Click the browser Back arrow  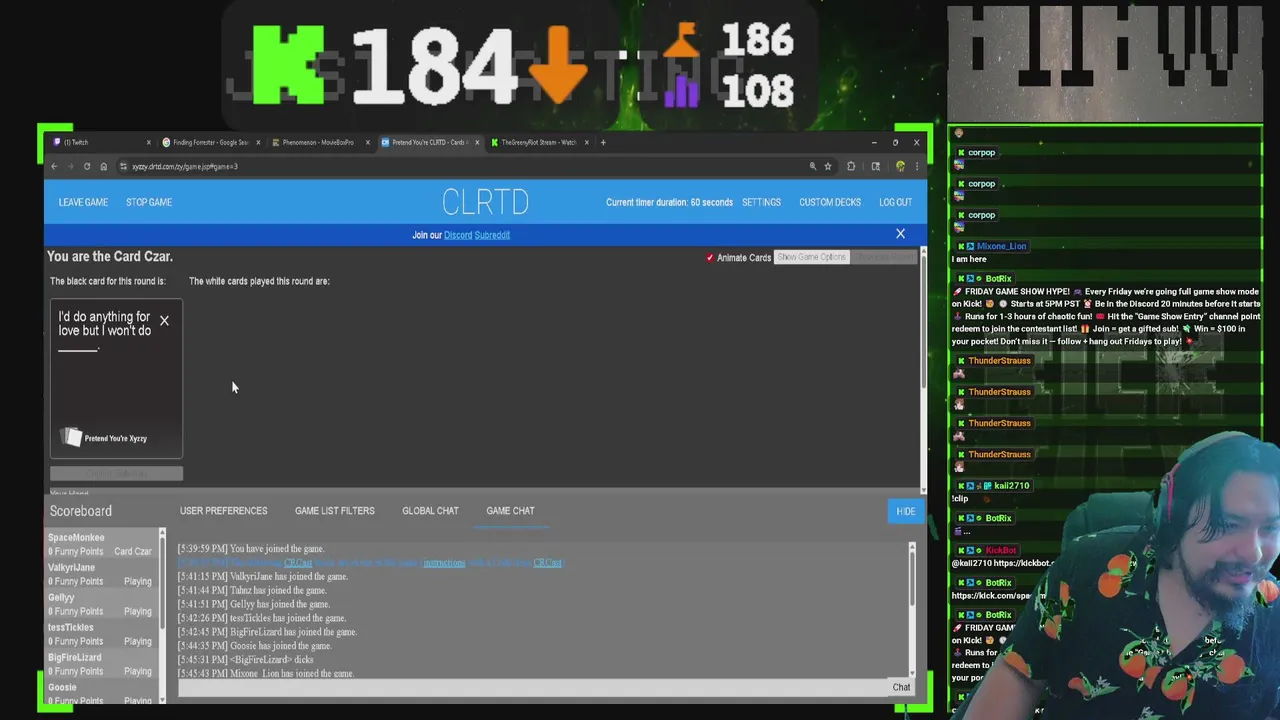tap(54, 166)
